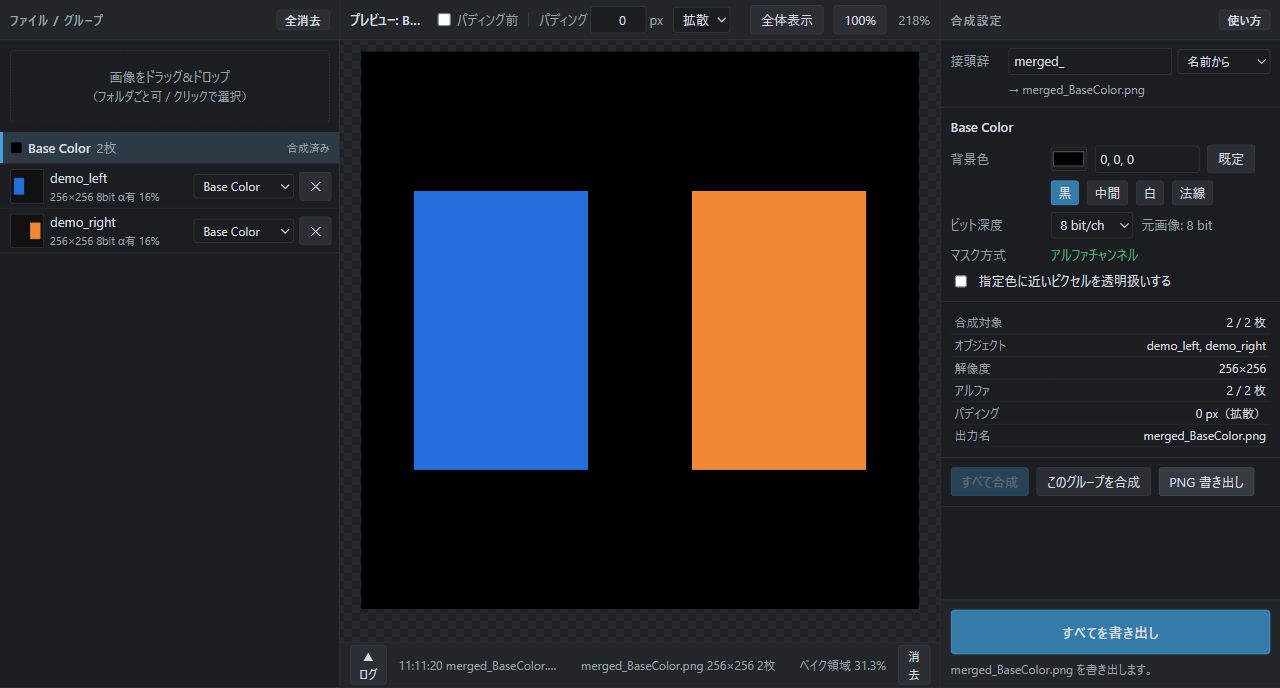Select the 黒 background preset

coord(1064,193)
